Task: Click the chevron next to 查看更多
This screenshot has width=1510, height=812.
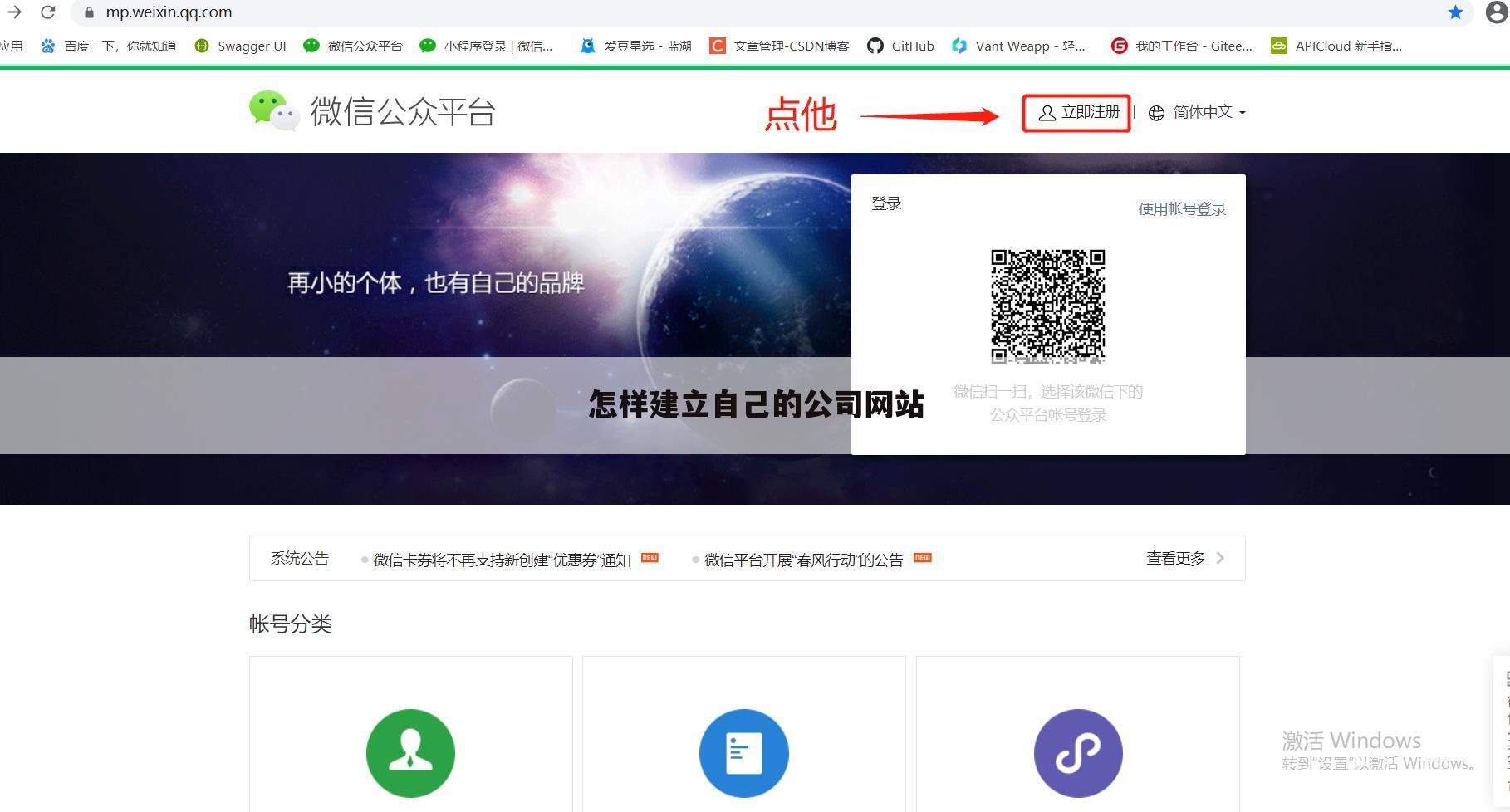Action: coord(1220,558)
